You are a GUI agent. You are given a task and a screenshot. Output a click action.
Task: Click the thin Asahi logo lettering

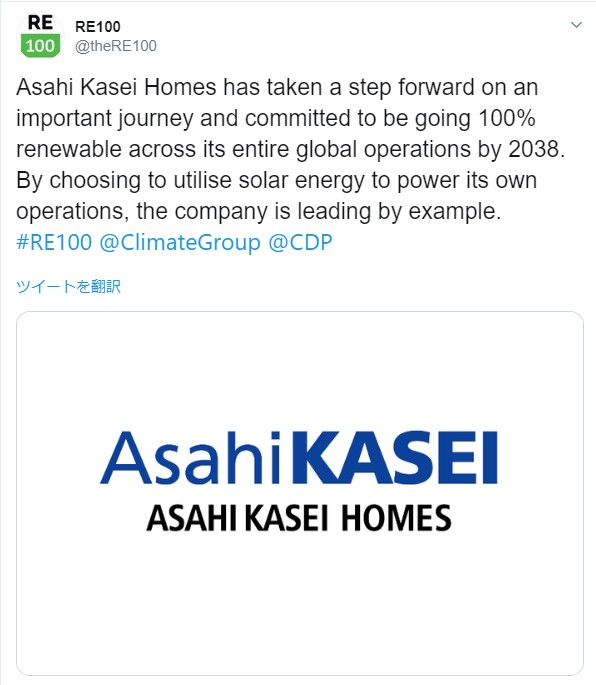[190, 457]
